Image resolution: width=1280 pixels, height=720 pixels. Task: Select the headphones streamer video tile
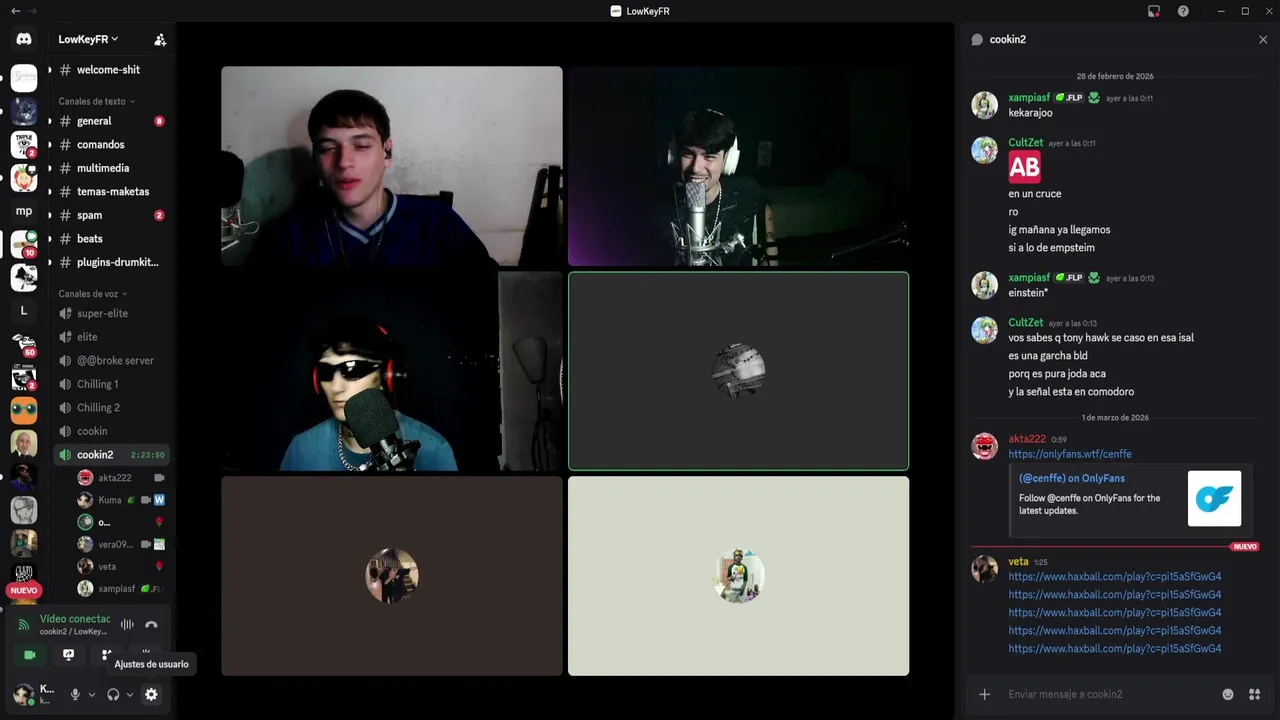[x=738, y=166]
